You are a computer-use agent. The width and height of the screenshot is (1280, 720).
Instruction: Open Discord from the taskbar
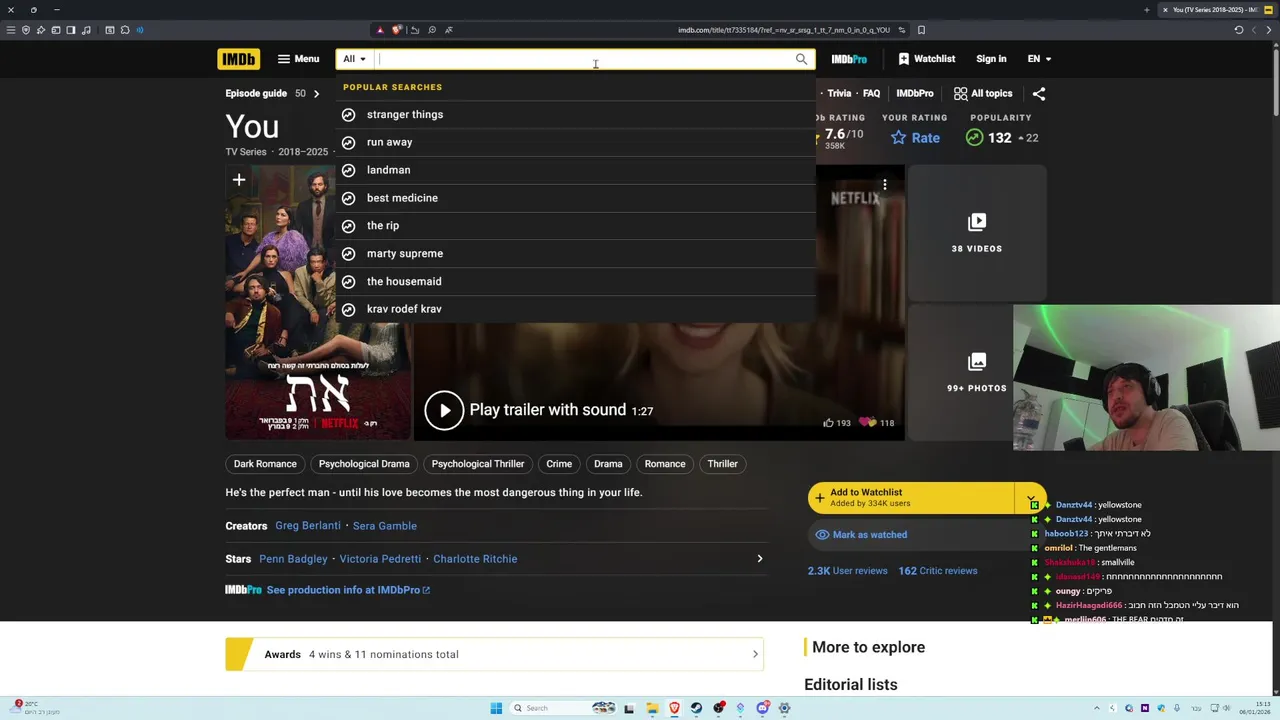tap(762, 708)
